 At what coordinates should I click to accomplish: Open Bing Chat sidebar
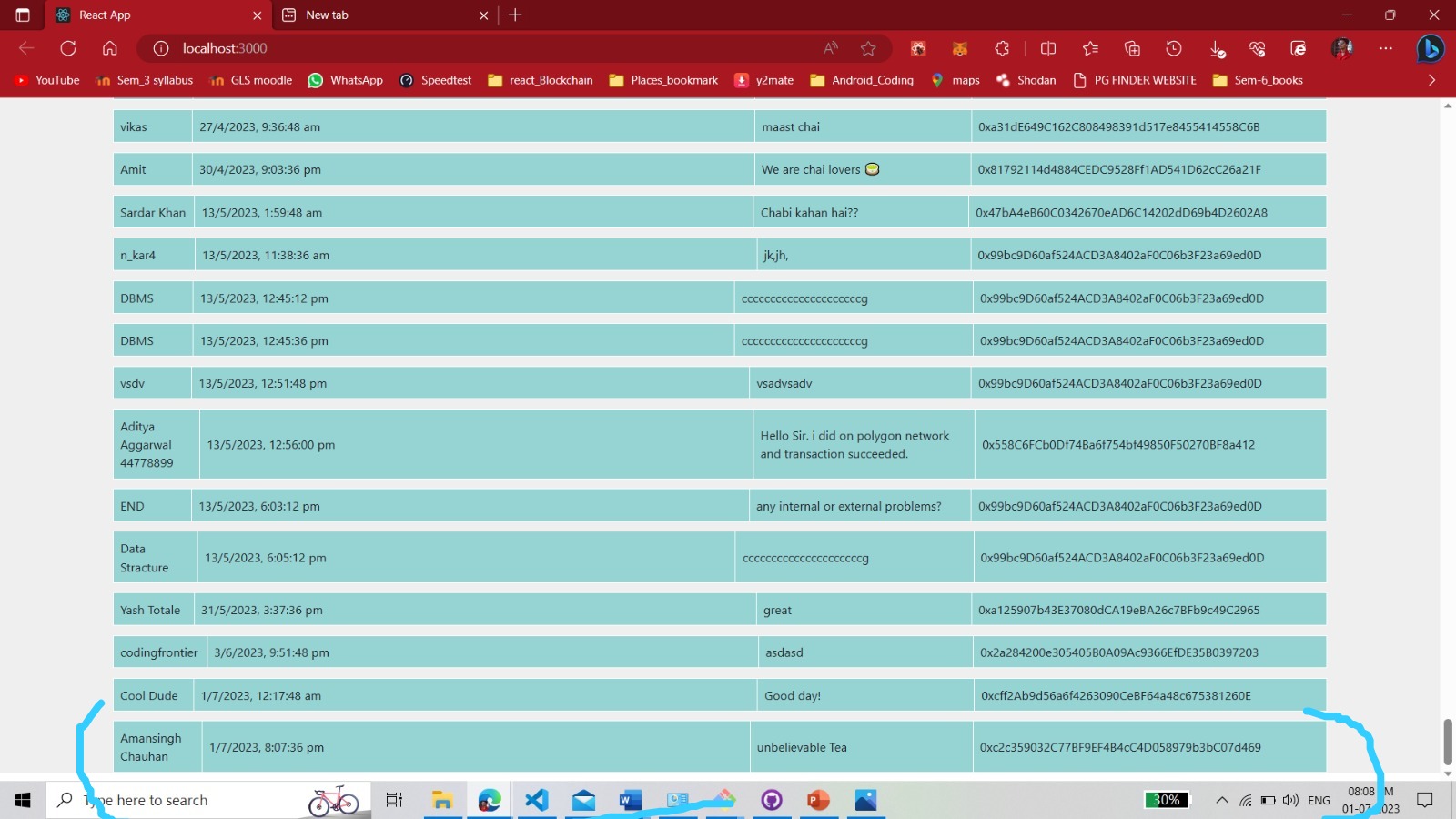coord(1430,48)
